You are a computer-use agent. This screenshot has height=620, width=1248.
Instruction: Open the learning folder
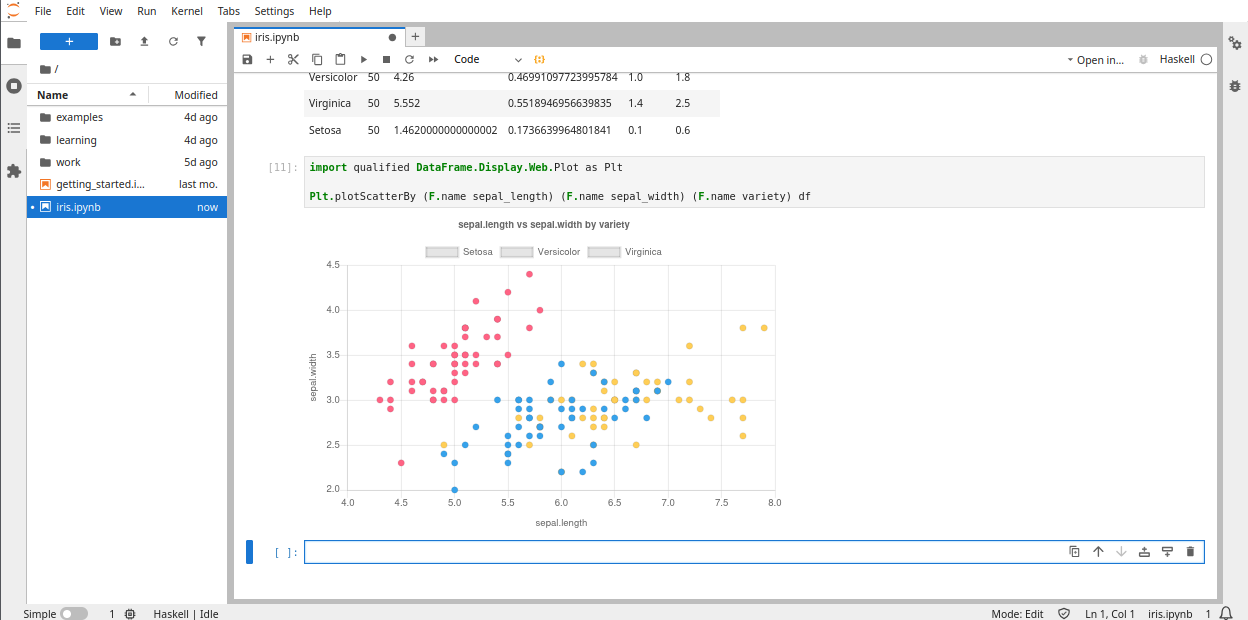click(127, 140)
